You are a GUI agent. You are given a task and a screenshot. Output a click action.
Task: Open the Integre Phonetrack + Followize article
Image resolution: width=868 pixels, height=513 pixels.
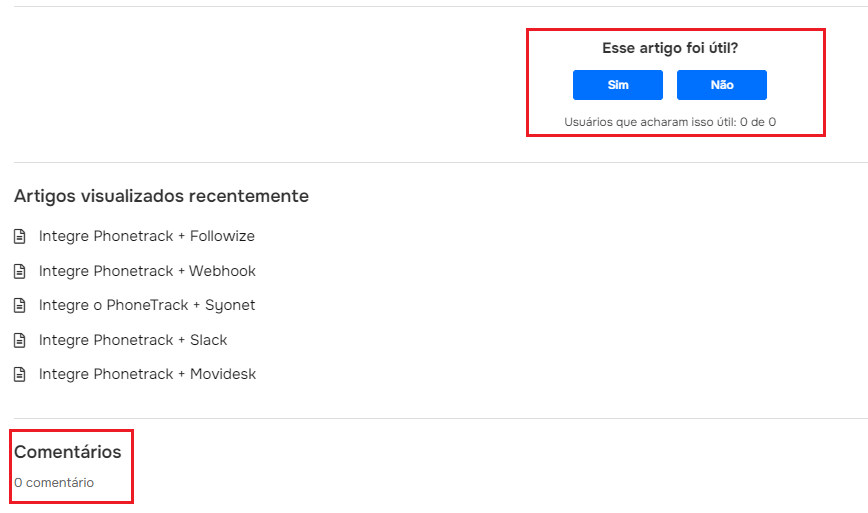coord(147,236)
